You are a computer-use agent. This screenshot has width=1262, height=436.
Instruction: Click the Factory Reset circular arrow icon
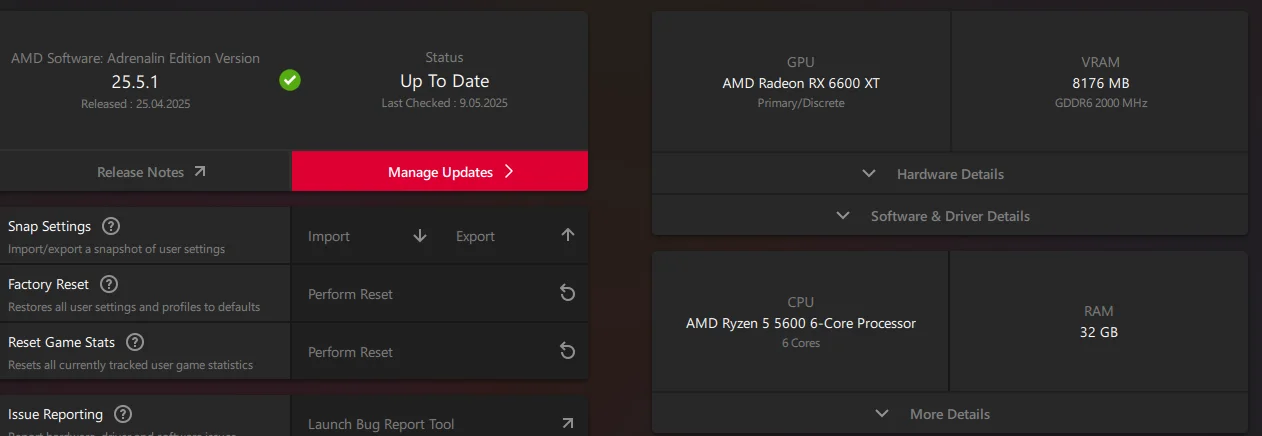(567, 294)
